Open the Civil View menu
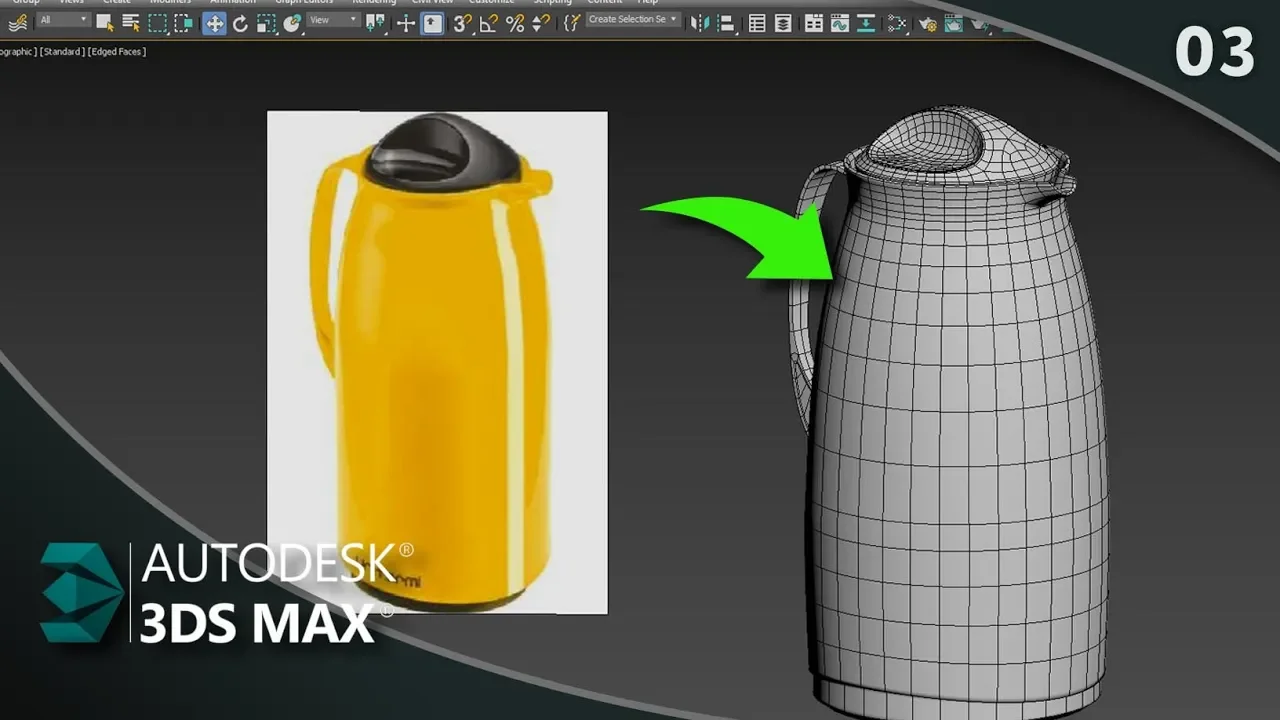Image resolution: width=1280 pixels, height=720 pixels. (432, 2)
